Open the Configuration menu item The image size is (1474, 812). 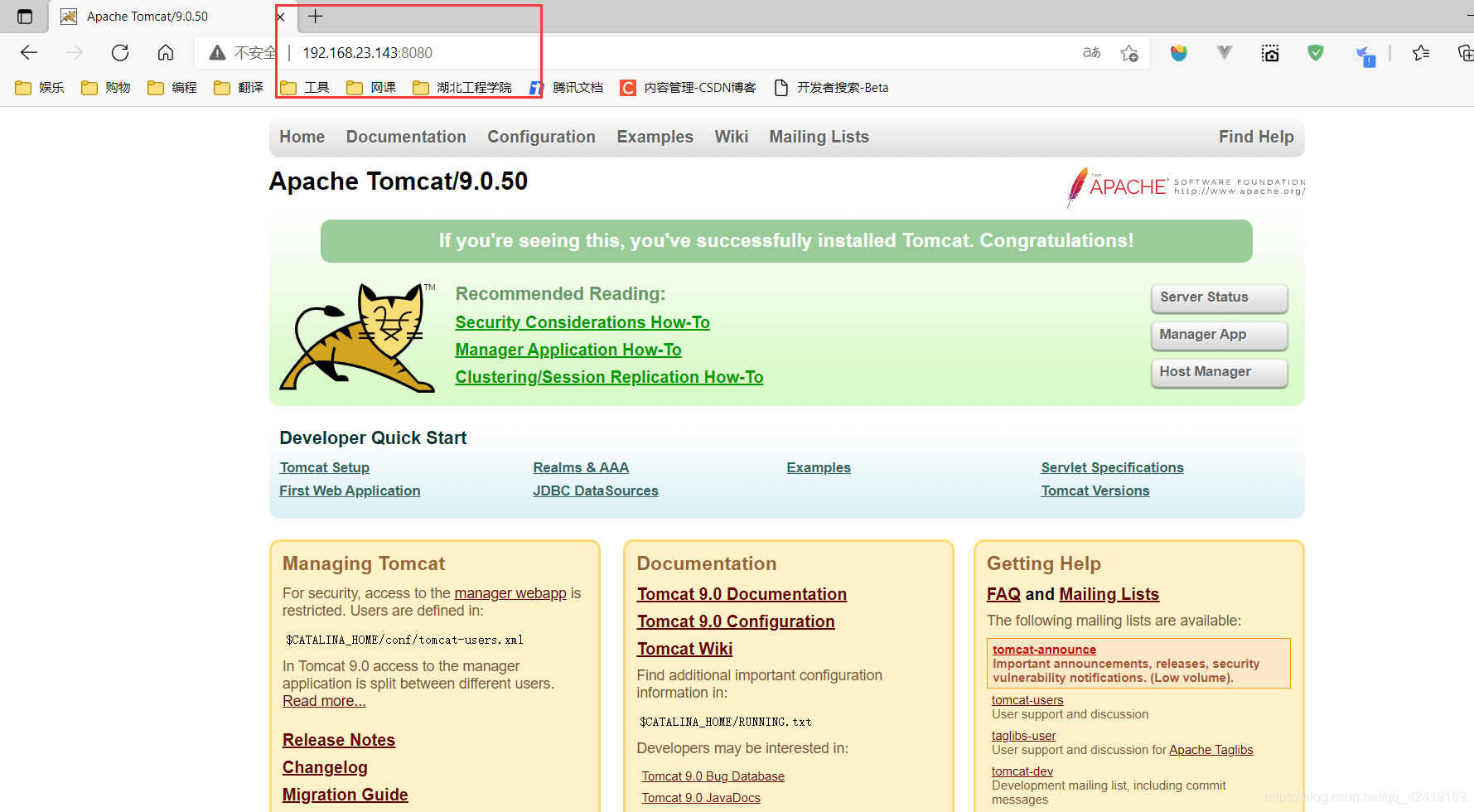(x=541, y=137)
